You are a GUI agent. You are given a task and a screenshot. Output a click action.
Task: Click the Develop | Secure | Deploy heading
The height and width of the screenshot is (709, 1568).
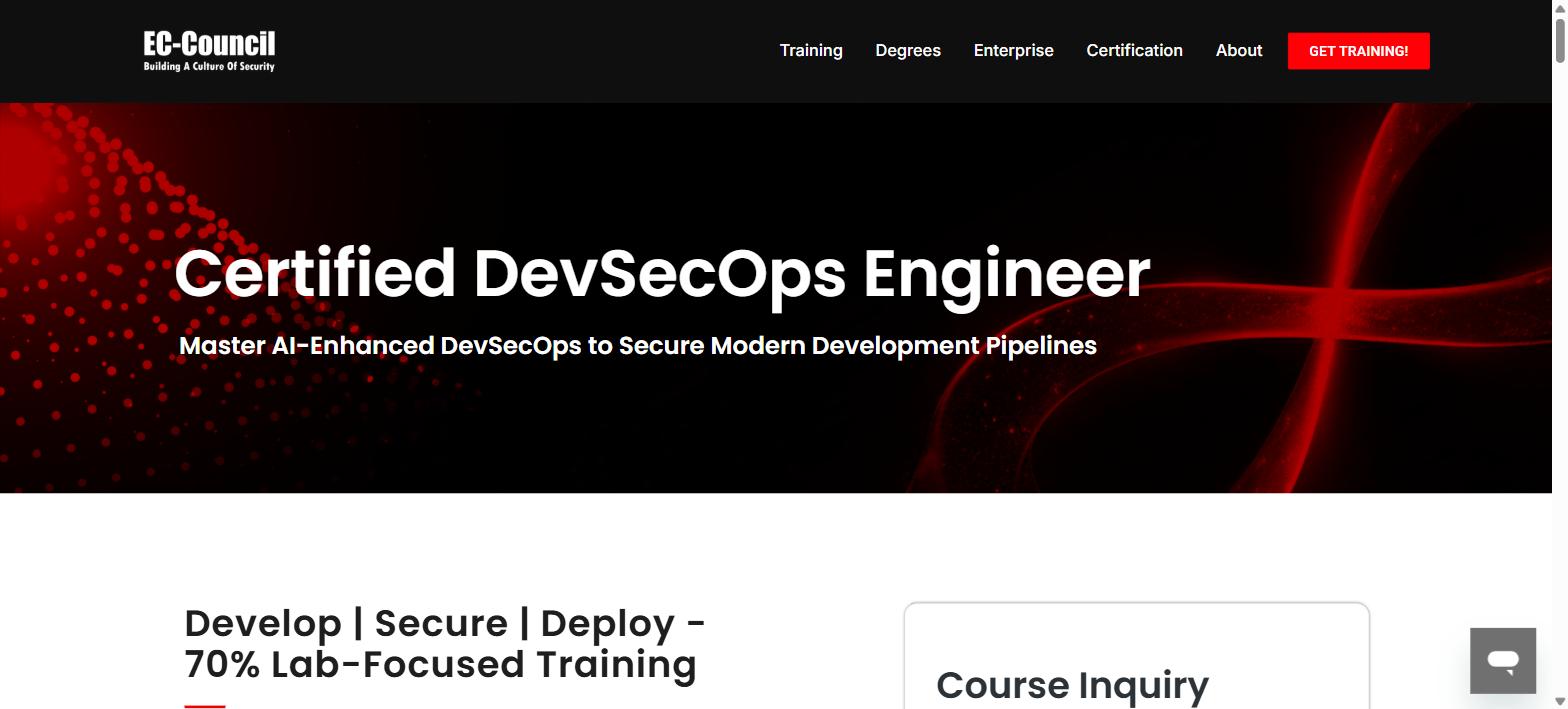pyautogui.click(x=445, y=644)
